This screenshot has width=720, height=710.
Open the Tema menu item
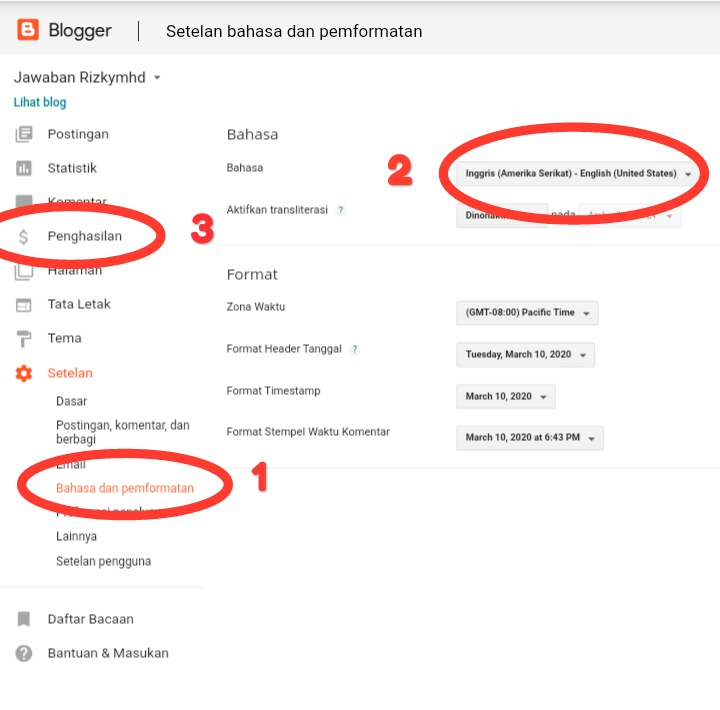(x=65, y=338)
